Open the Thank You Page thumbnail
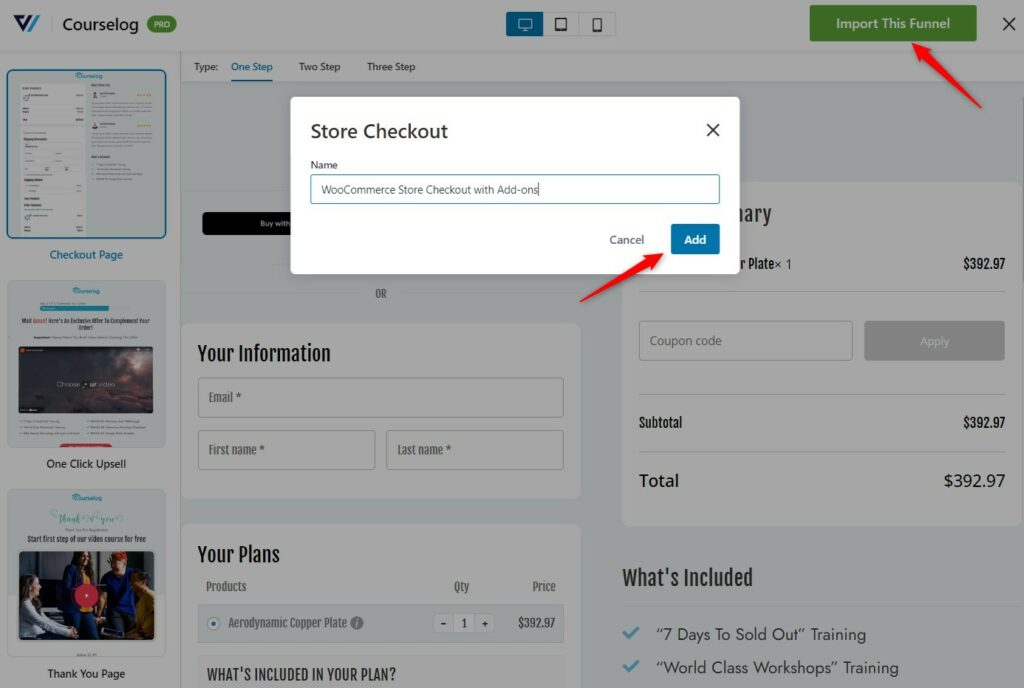This screenshot has height=688, width=1024. (x=86, y=573)
